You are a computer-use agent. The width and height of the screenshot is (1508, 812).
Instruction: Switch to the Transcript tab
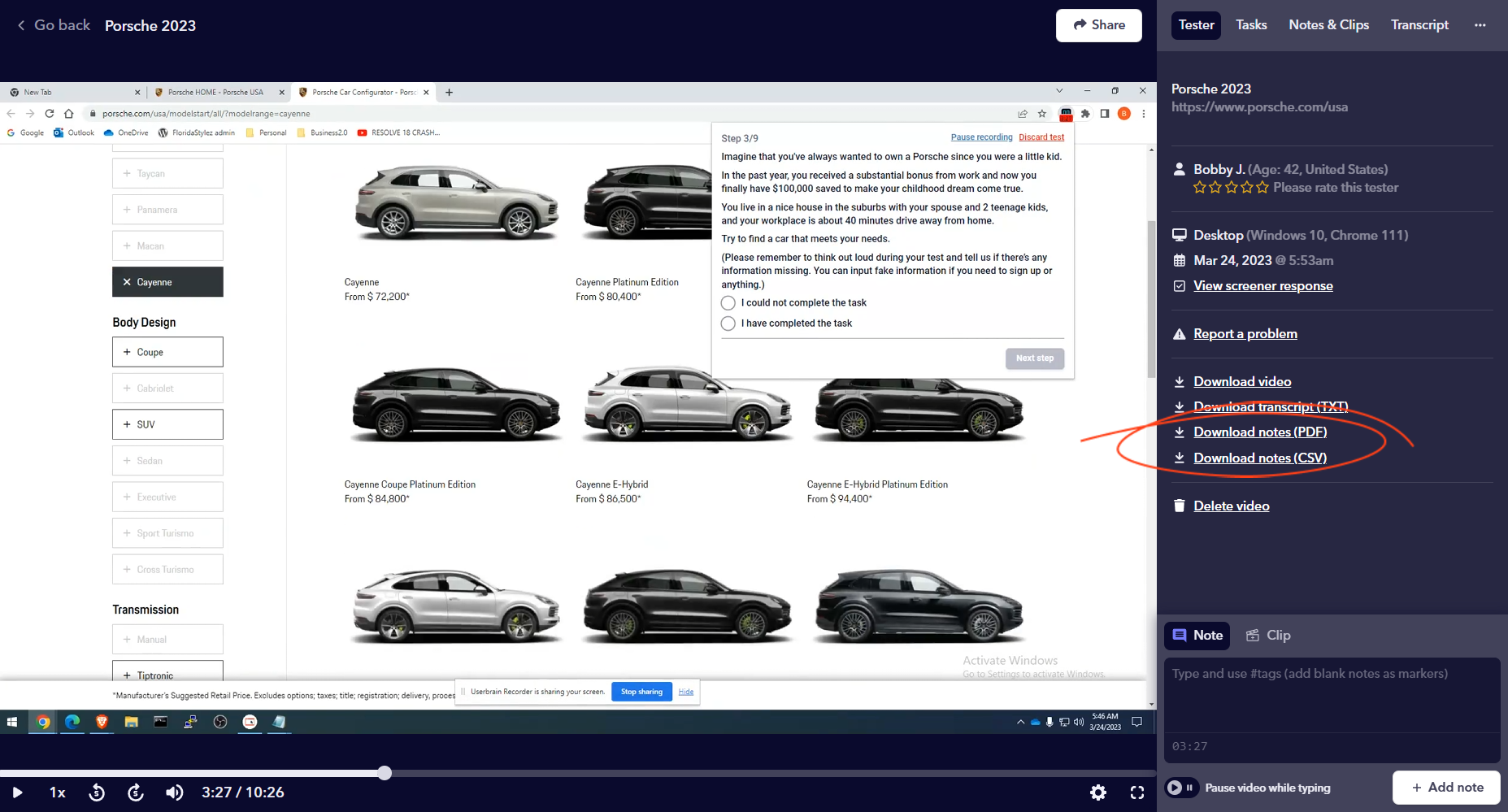(1419, 25)
